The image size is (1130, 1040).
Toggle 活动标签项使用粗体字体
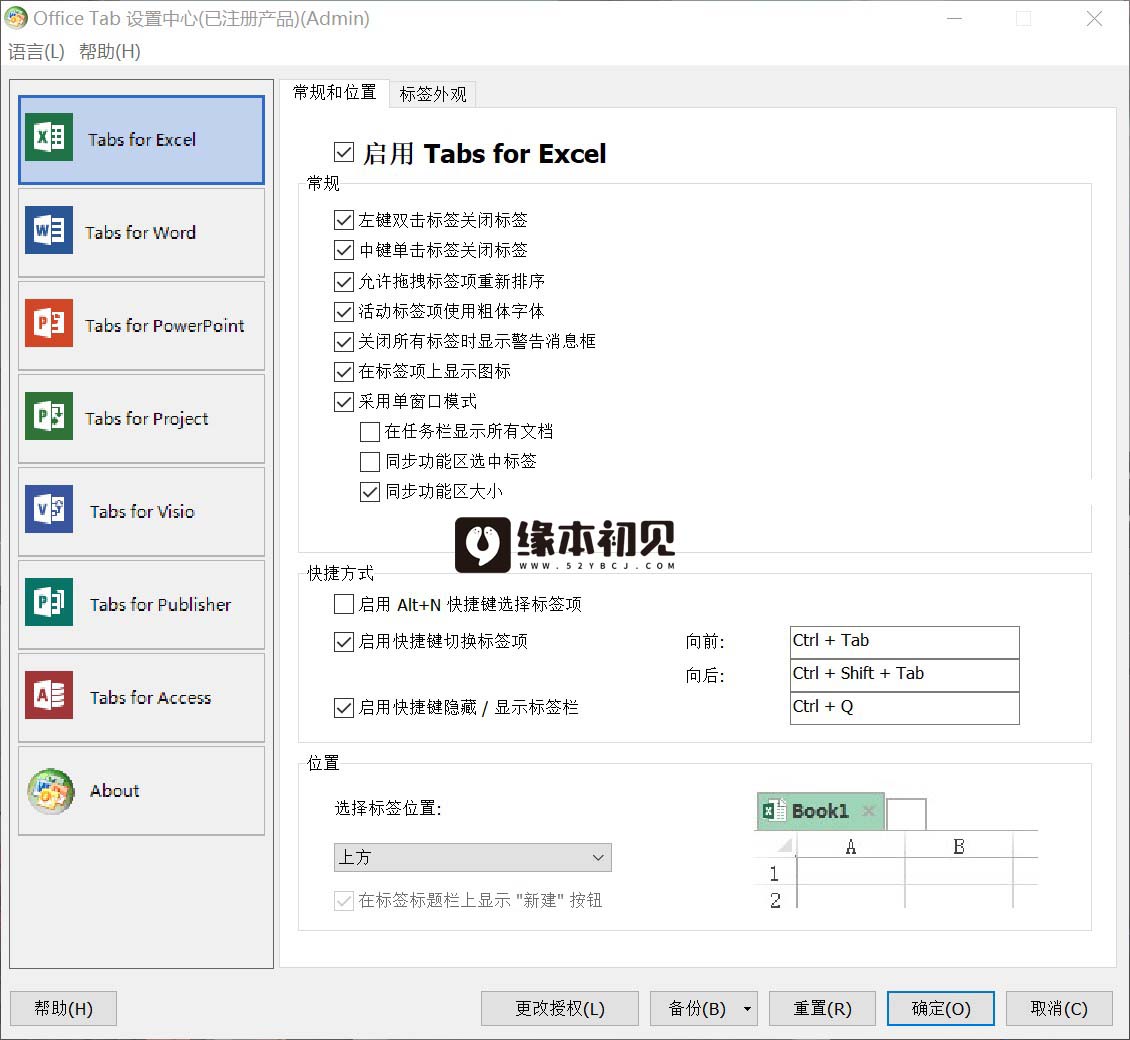[x=344, y=311]
